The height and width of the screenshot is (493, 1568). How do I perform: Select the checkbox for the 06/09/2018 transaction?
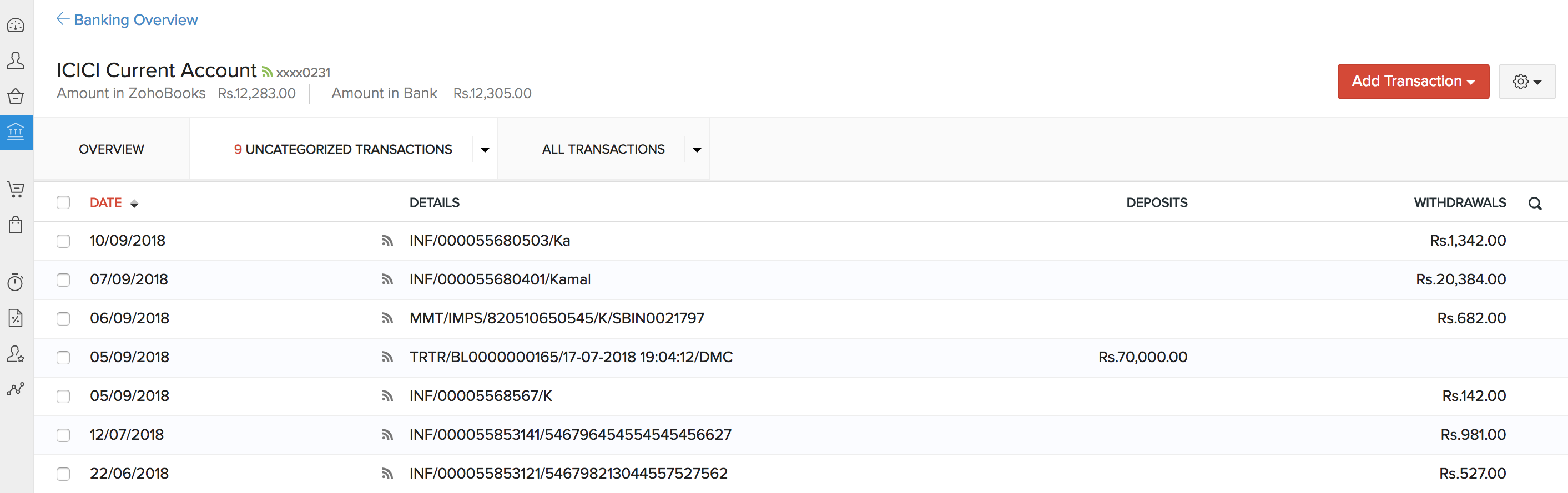(x=63, y=319)
